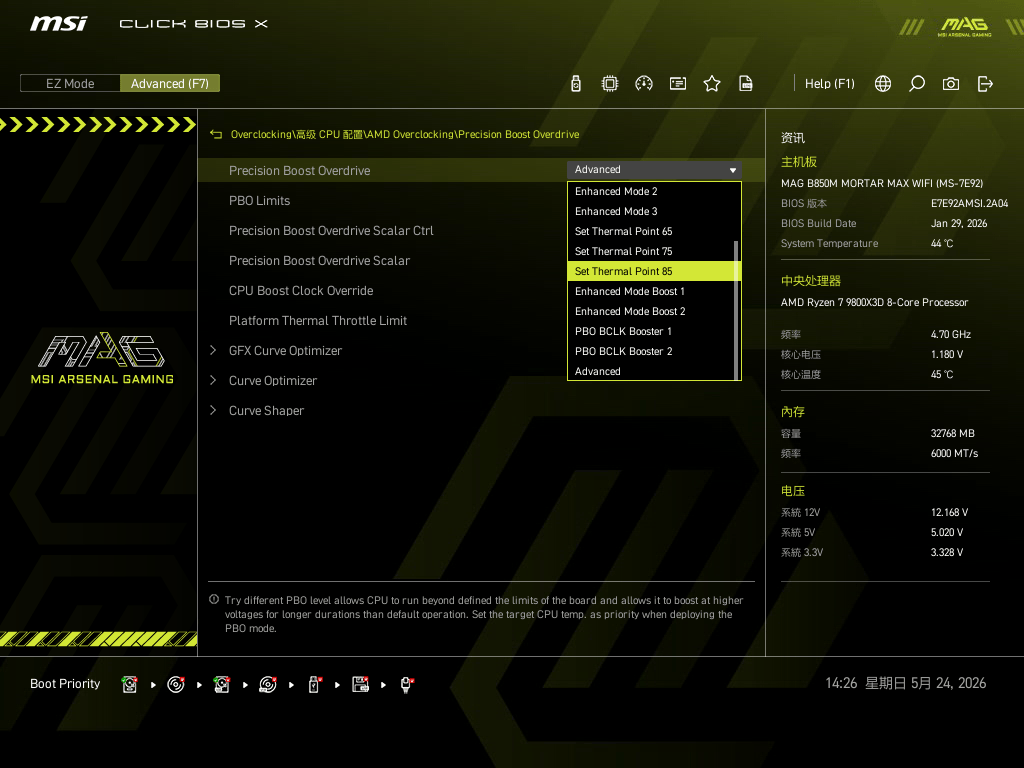Open GFX Curve Optimizer submenu label

tap(285, 351)
